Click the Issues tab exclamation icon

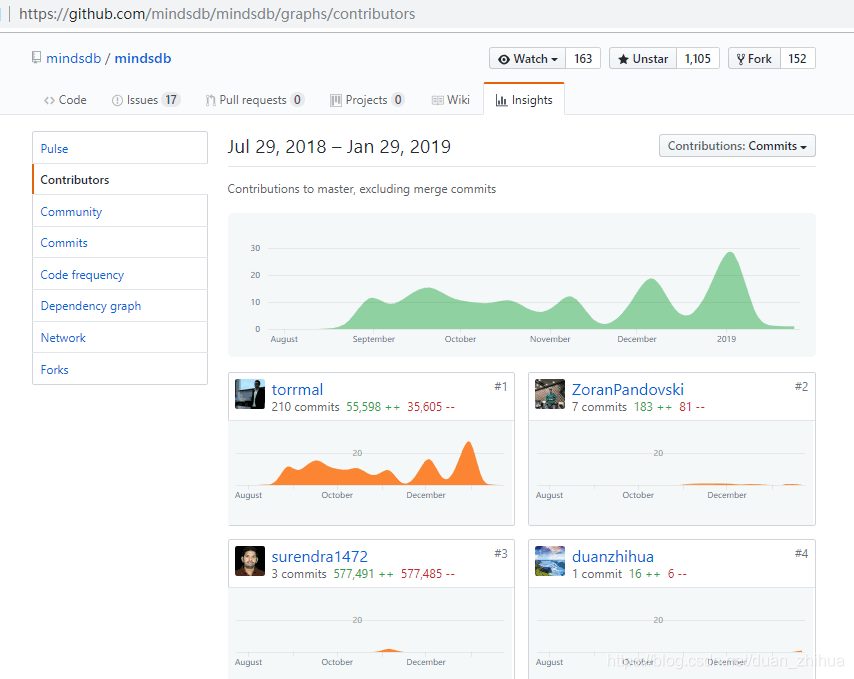(117, 100)
